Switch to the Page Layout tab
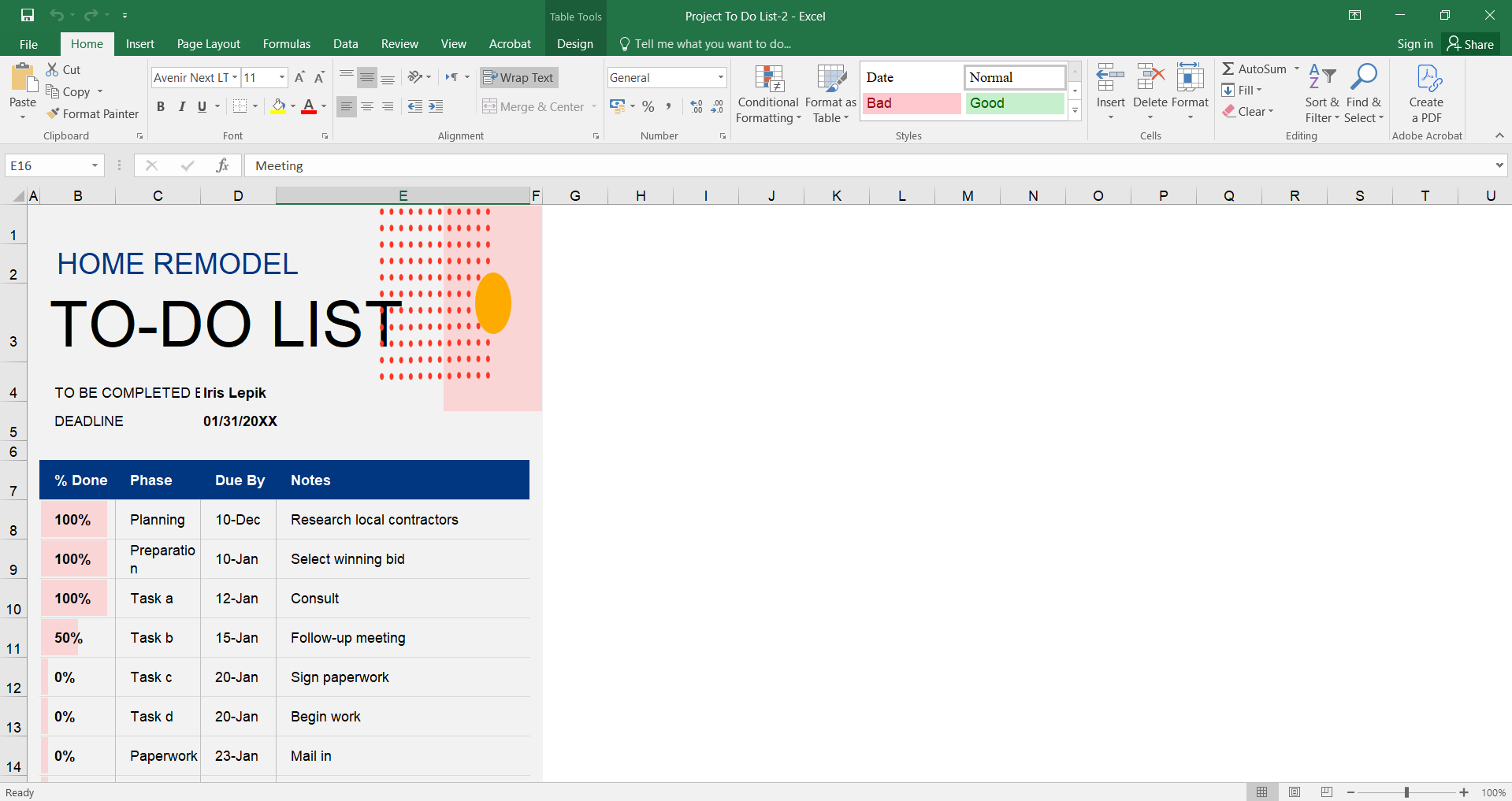1512x801 pixels. (208, 44)
